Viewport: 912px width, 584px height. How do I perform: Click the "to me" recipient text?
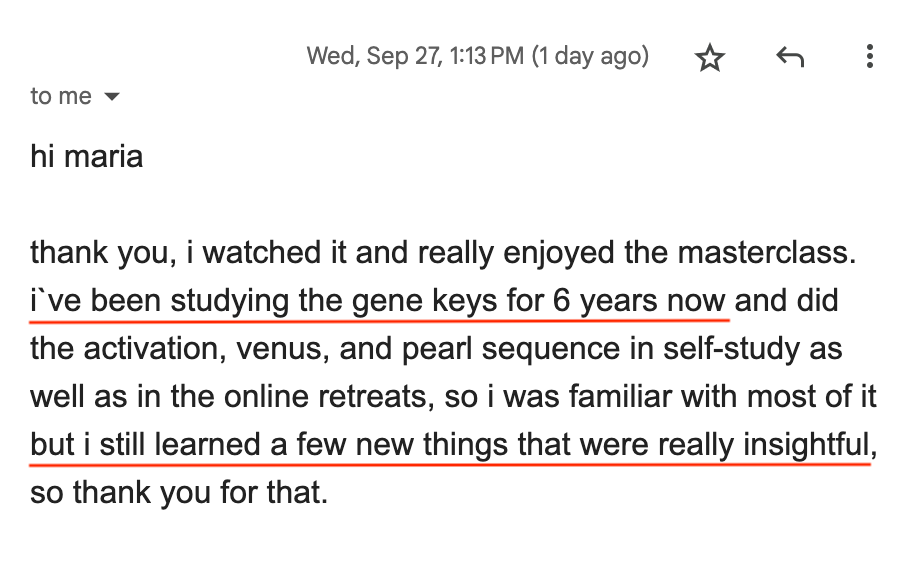point(61,97)
